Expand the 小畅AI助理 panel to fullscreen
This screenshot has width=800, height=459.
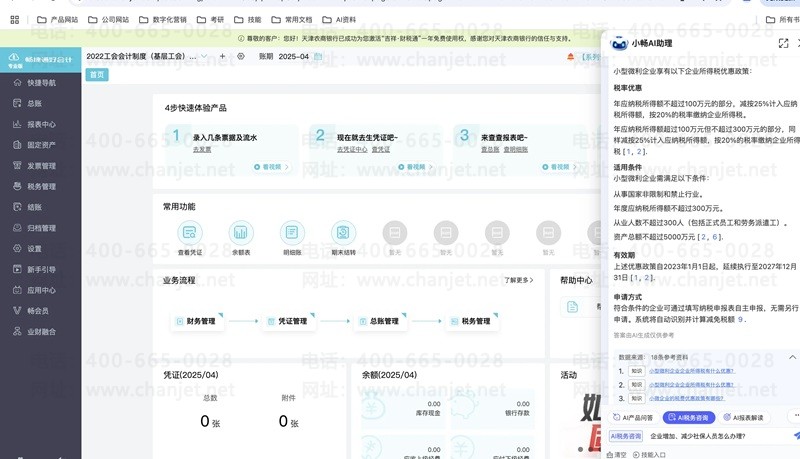click(x=783, y=44)
